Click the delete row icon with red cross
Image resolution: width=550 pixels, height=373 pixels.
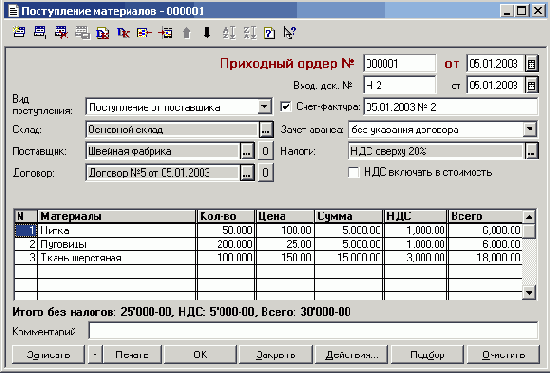(61, 33)
